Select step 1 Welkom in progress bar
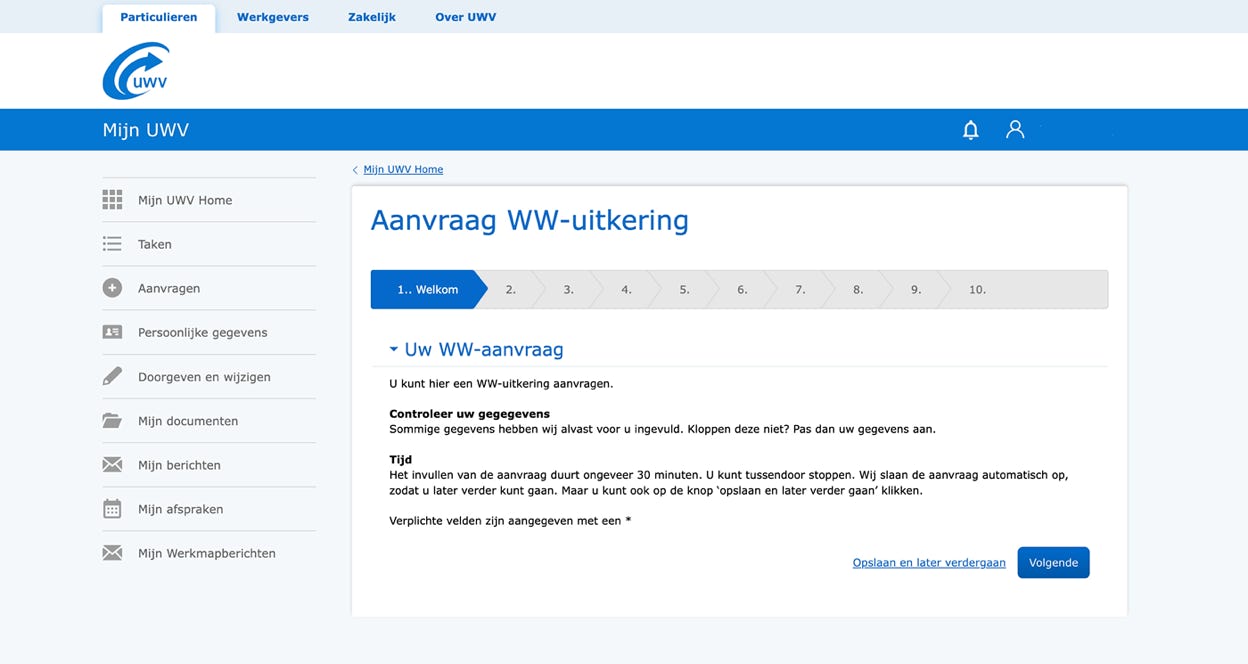Image resolution: width=1248 pixels, height=664 pixels. pos(428,289)
